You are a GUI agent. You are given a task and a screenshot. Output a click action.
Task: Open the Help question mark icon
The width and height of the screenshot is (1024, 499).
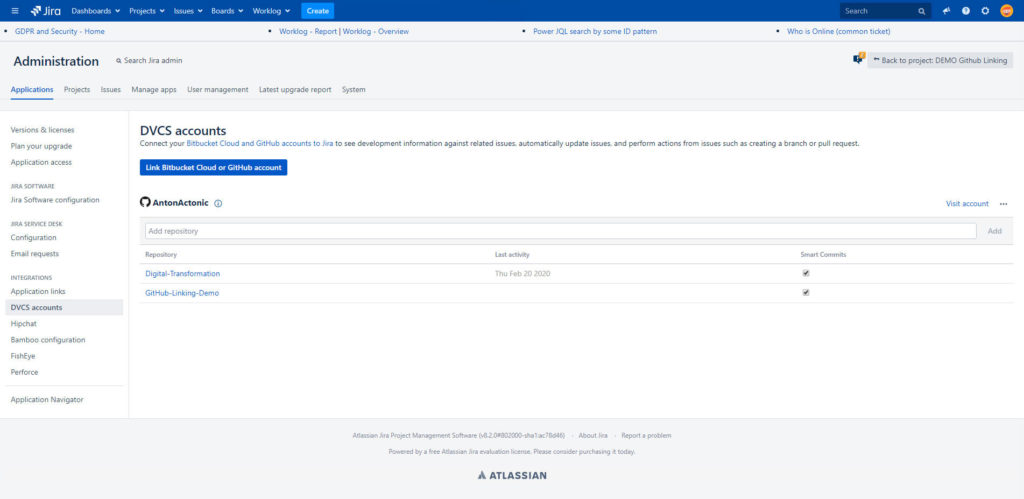pos(965,11)
